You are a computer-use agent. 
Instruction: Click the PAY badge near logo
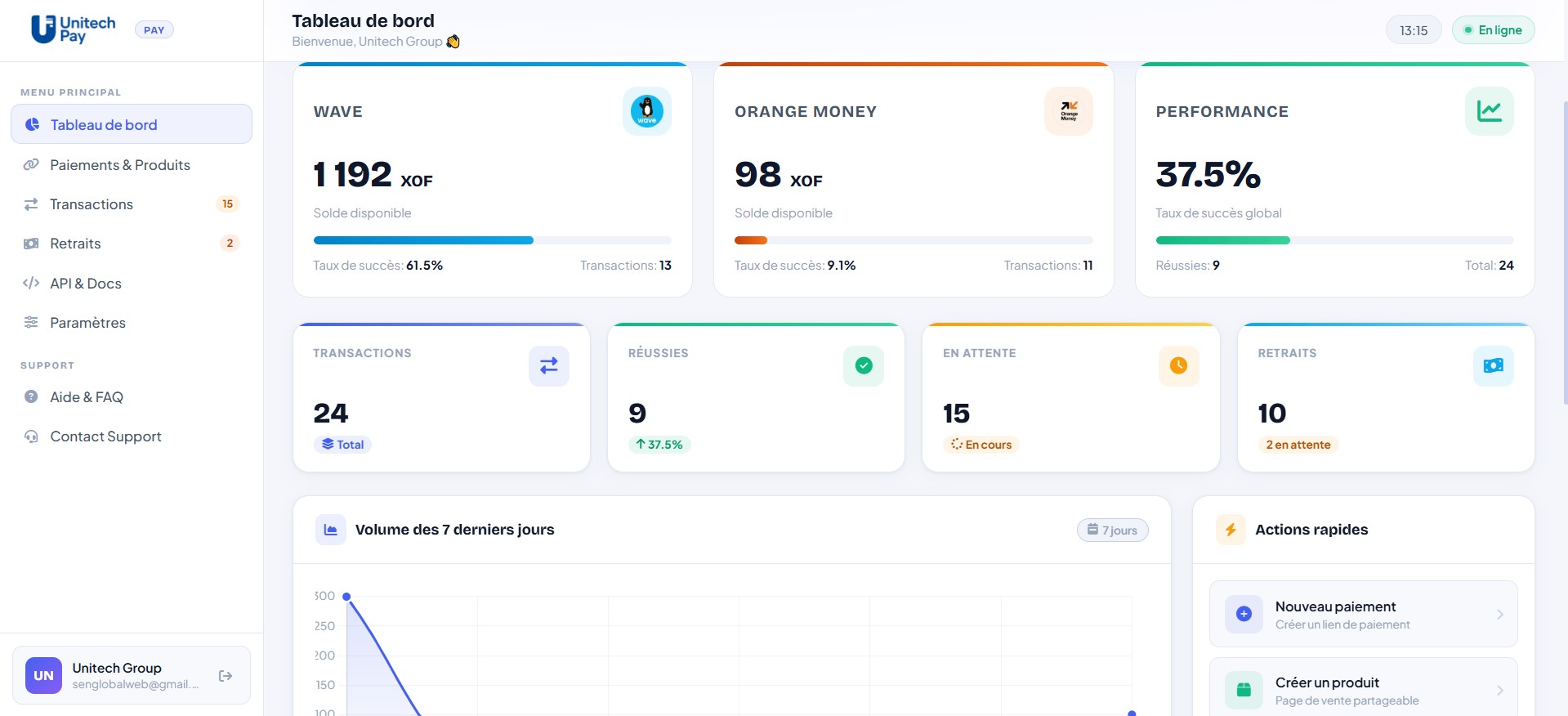point(154,30)
